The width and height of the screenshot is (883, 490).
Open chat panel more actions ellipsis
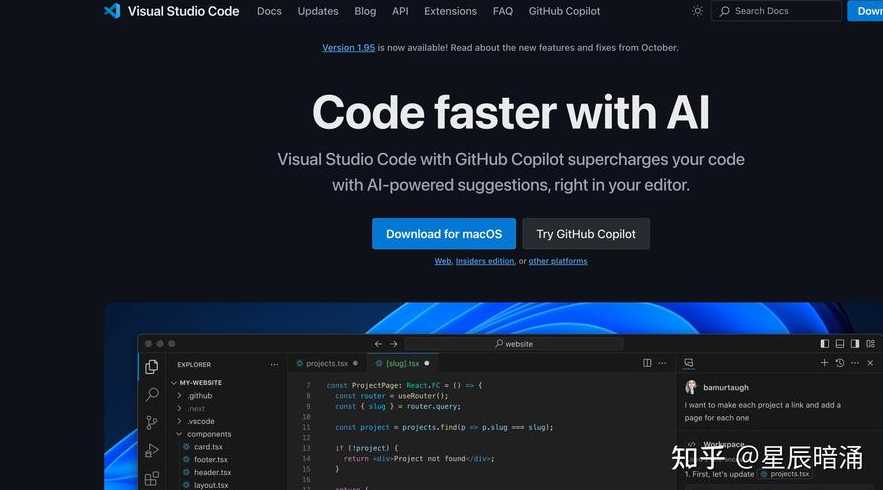tap(855, 363)
